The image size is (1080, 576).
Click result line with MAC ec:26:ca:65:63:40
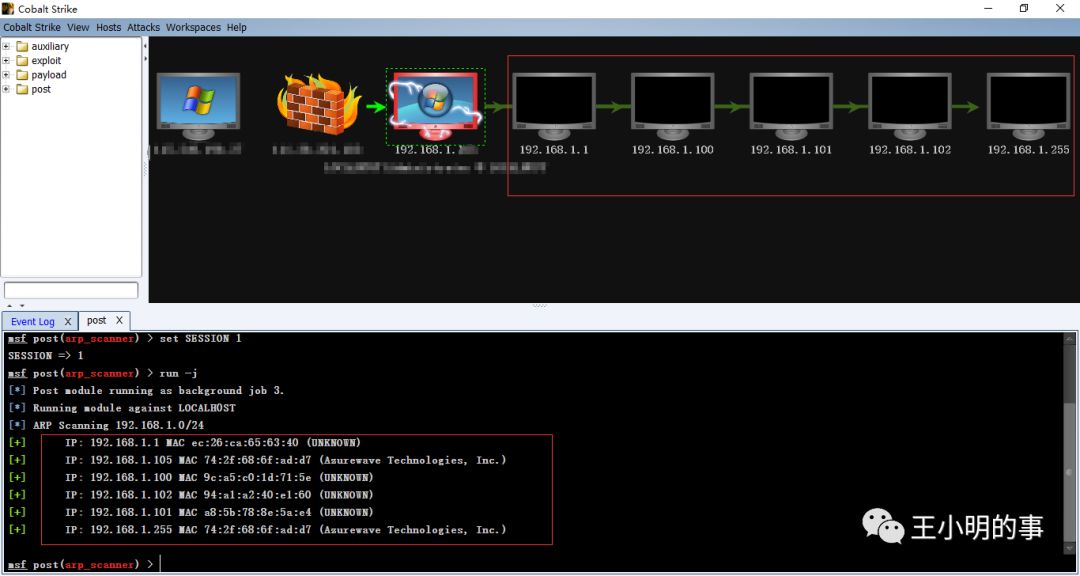(185, 442)
